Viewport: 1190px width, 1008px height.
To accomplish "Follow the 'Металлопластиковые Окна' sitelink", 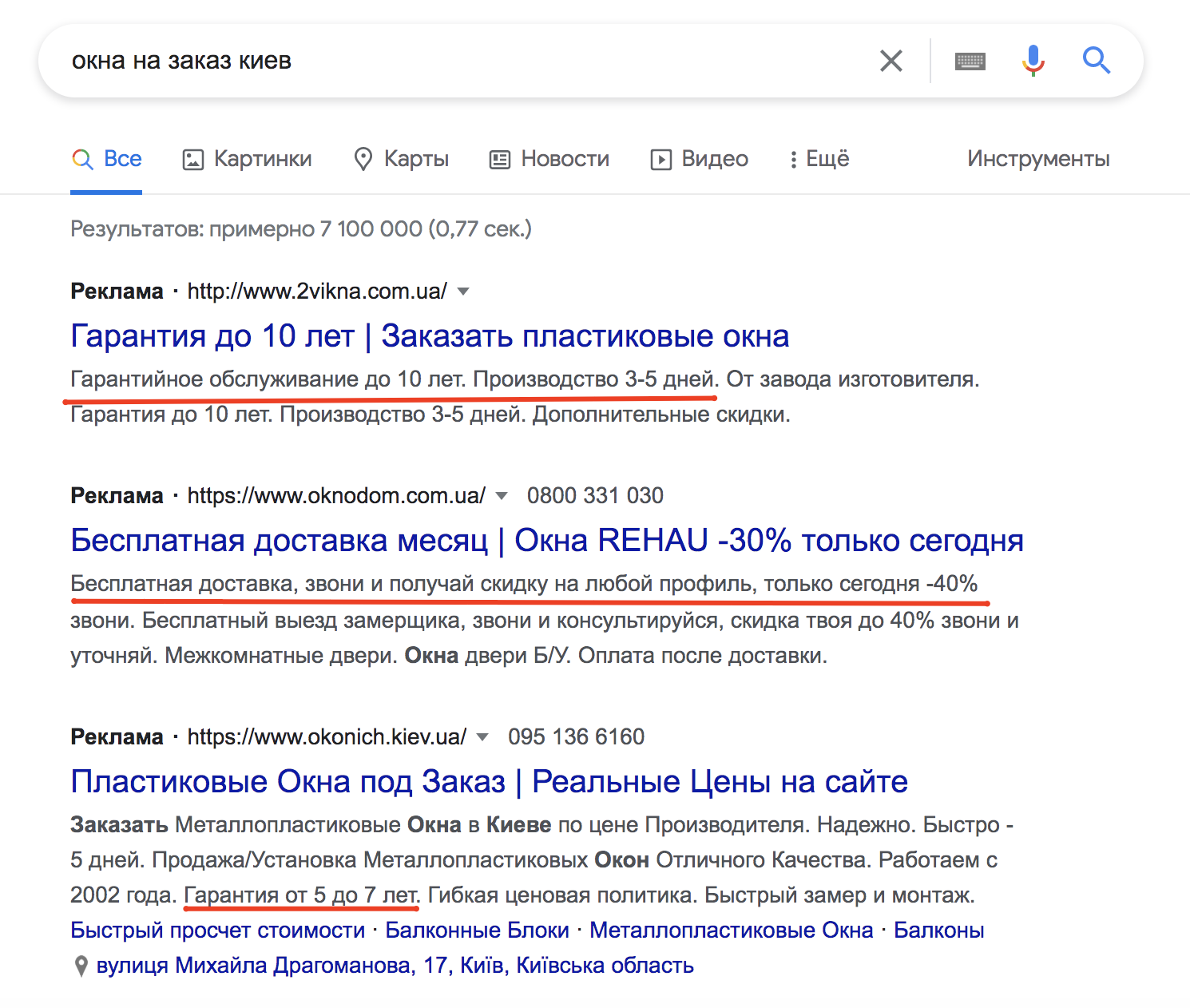I will point(732,931).
